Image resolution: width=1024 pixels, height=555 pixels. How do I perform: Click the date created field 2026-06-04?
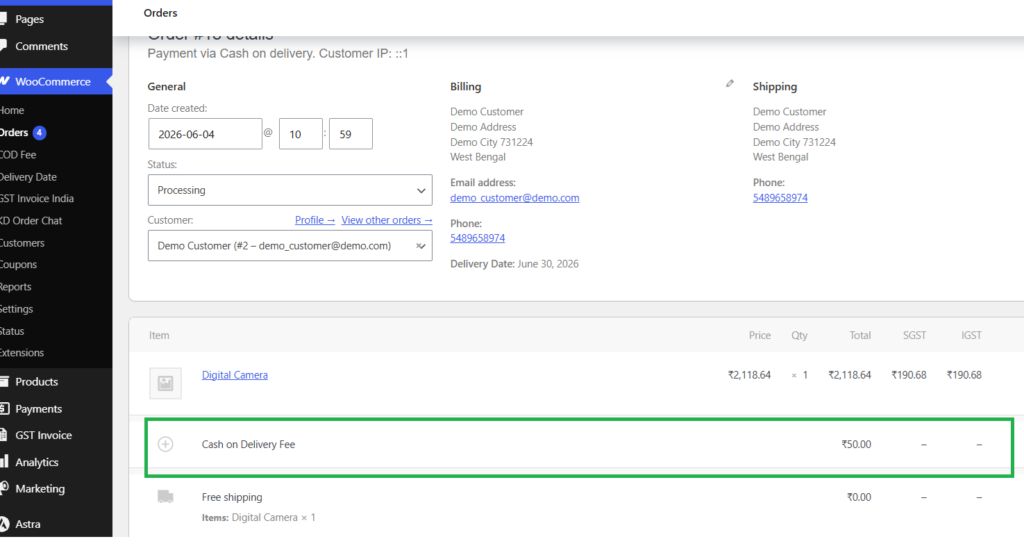(x=205, y=134)
